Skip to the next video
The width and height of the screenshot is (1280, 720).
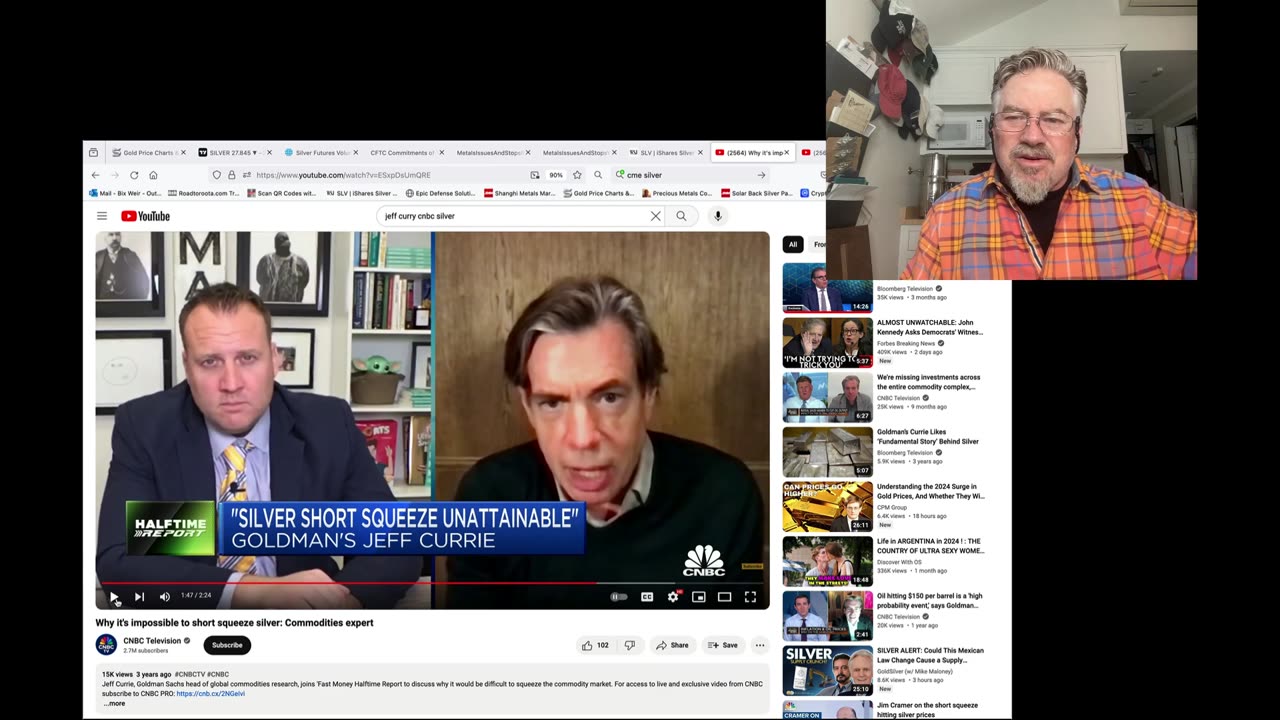139,597
